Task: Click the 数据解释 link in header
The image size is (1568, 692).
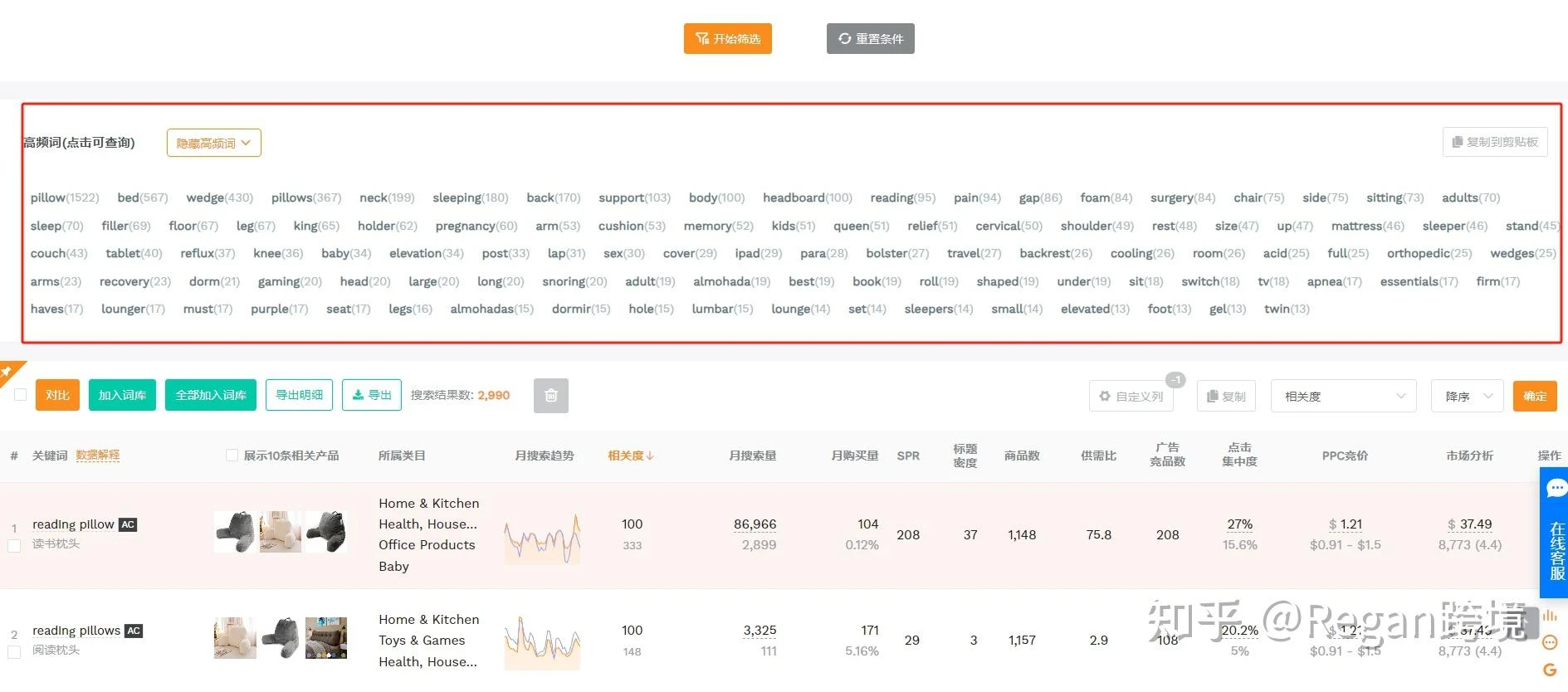Action: (97, 456)
